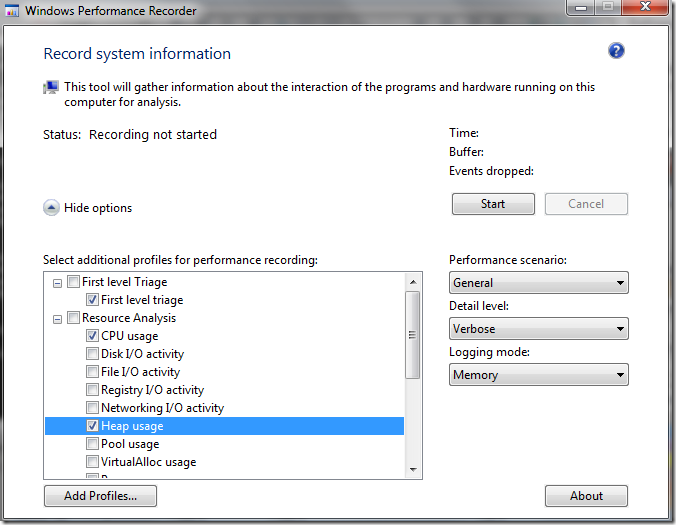Select the File I/O activity row text
The image size is (676, 525).
point(141,372)
